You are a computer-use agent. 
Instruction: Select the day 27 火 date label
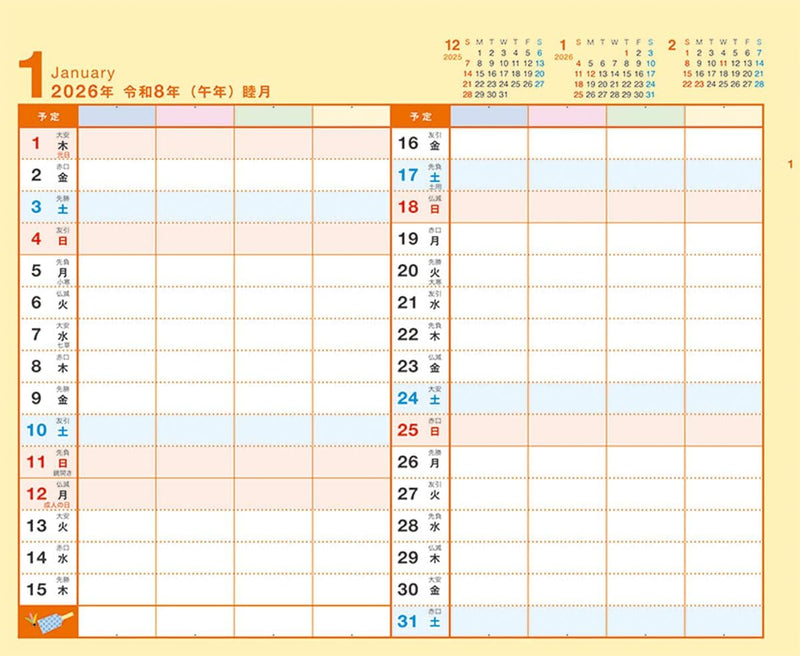pos(420,494)
